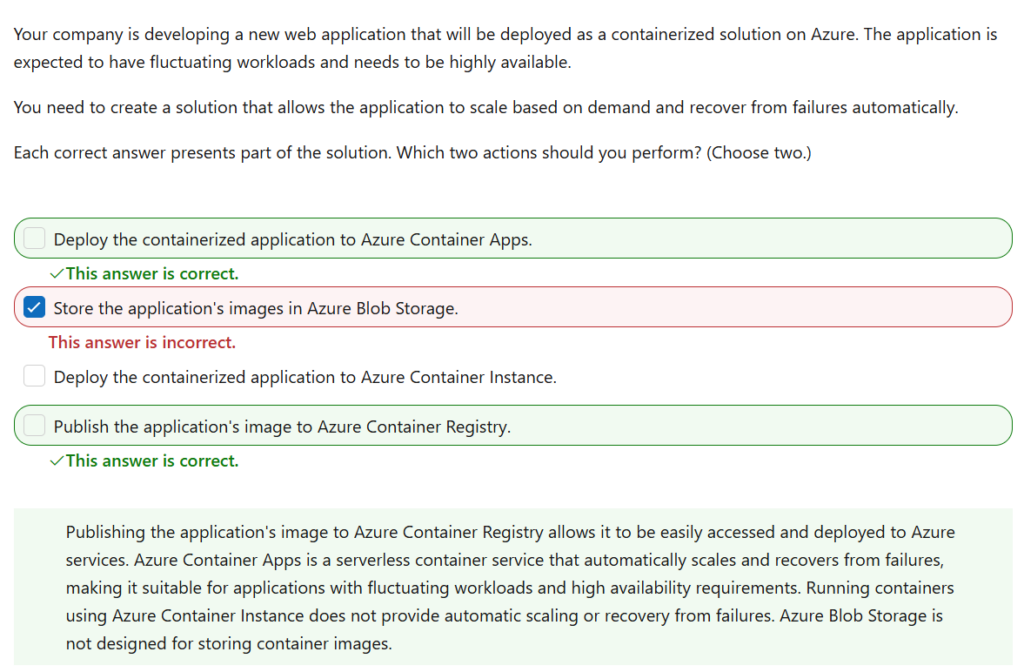Click the 'This answer is incorrect.' message
This screenshot has width=1024, height=672.
(142, 342)
